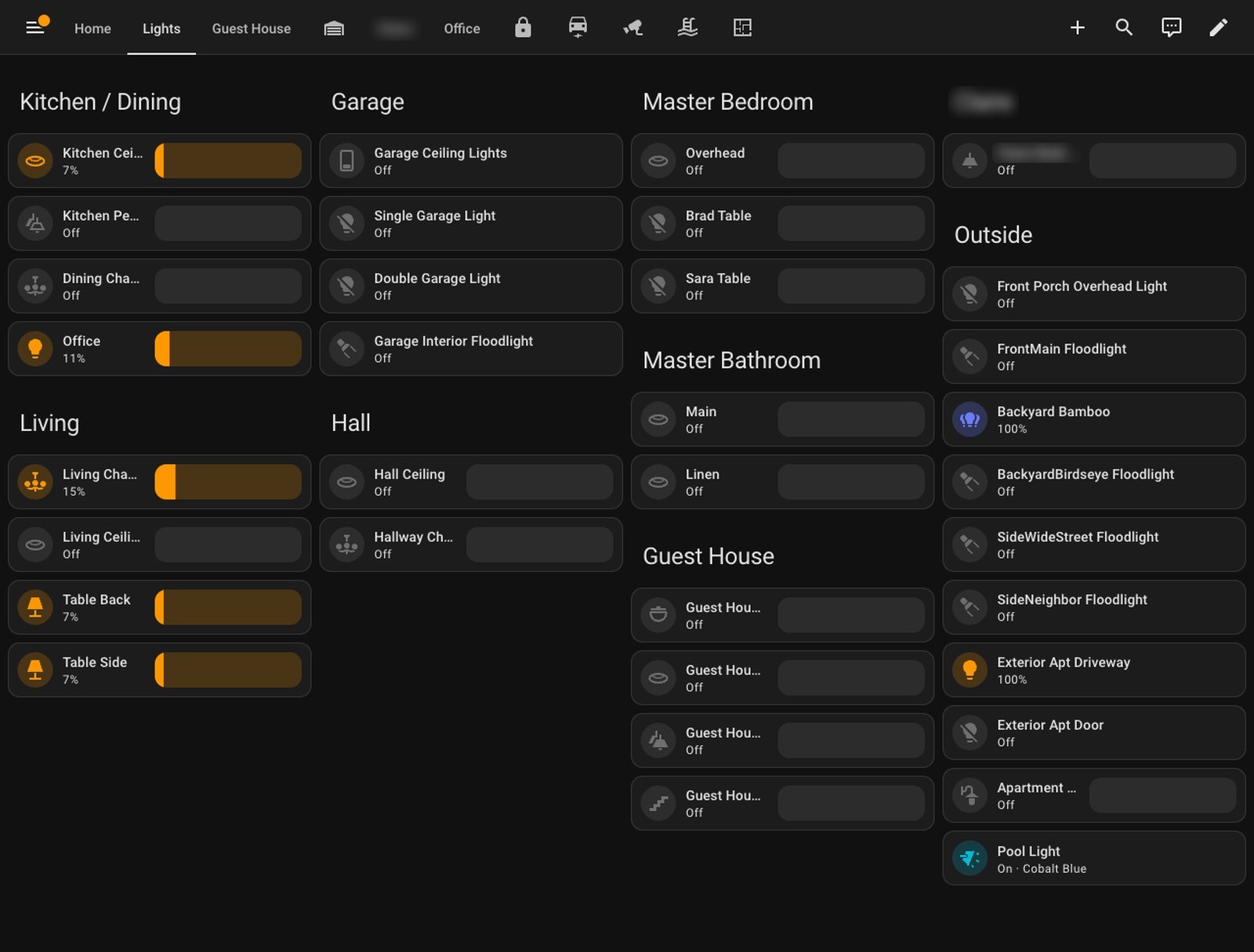Toggle the Garage Interior Floodlight icon
The width and height of the screenshot is (1254, 952).
[346, 349]
